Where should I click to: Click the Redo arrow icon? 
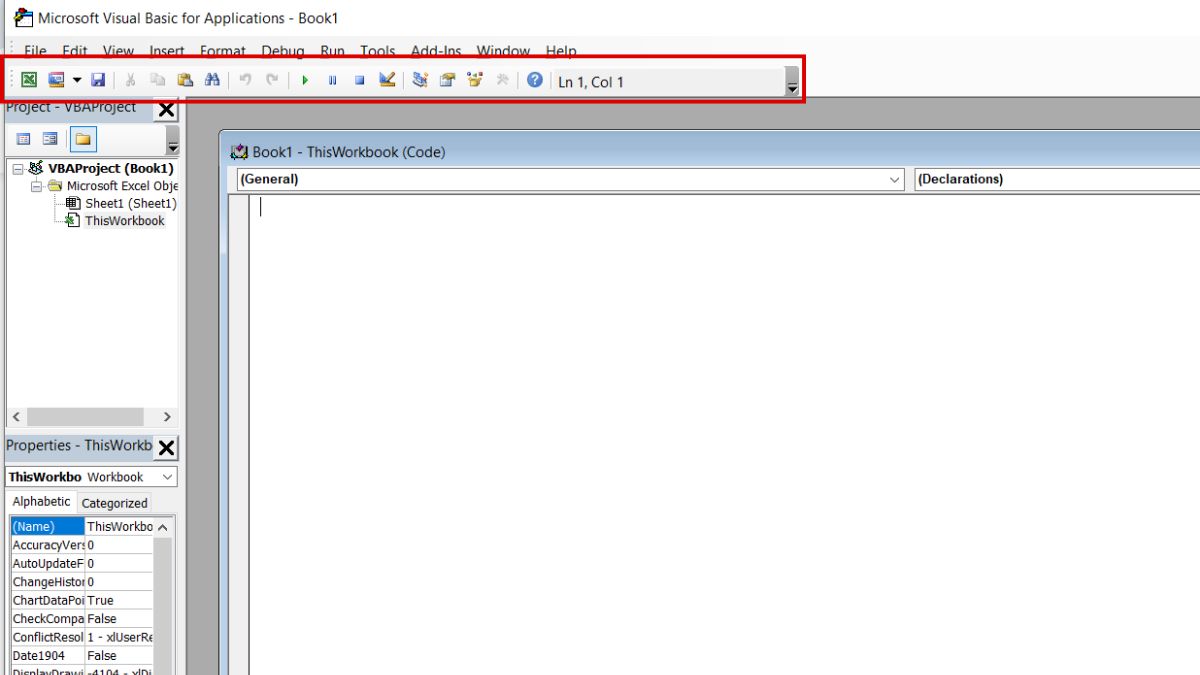click(x=272, y=81)
